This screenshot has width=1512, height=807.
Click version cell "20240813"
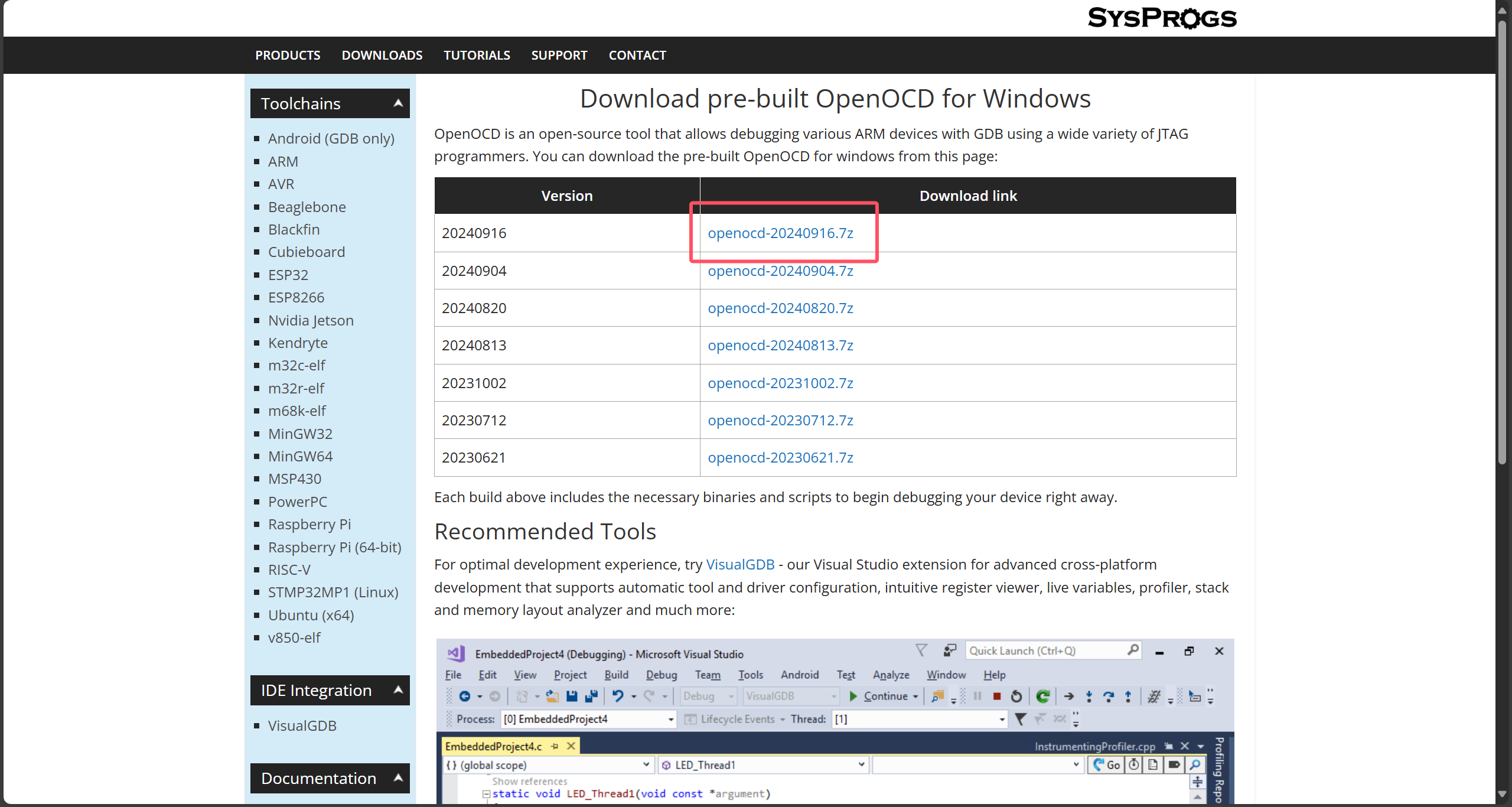click(567, 345)
